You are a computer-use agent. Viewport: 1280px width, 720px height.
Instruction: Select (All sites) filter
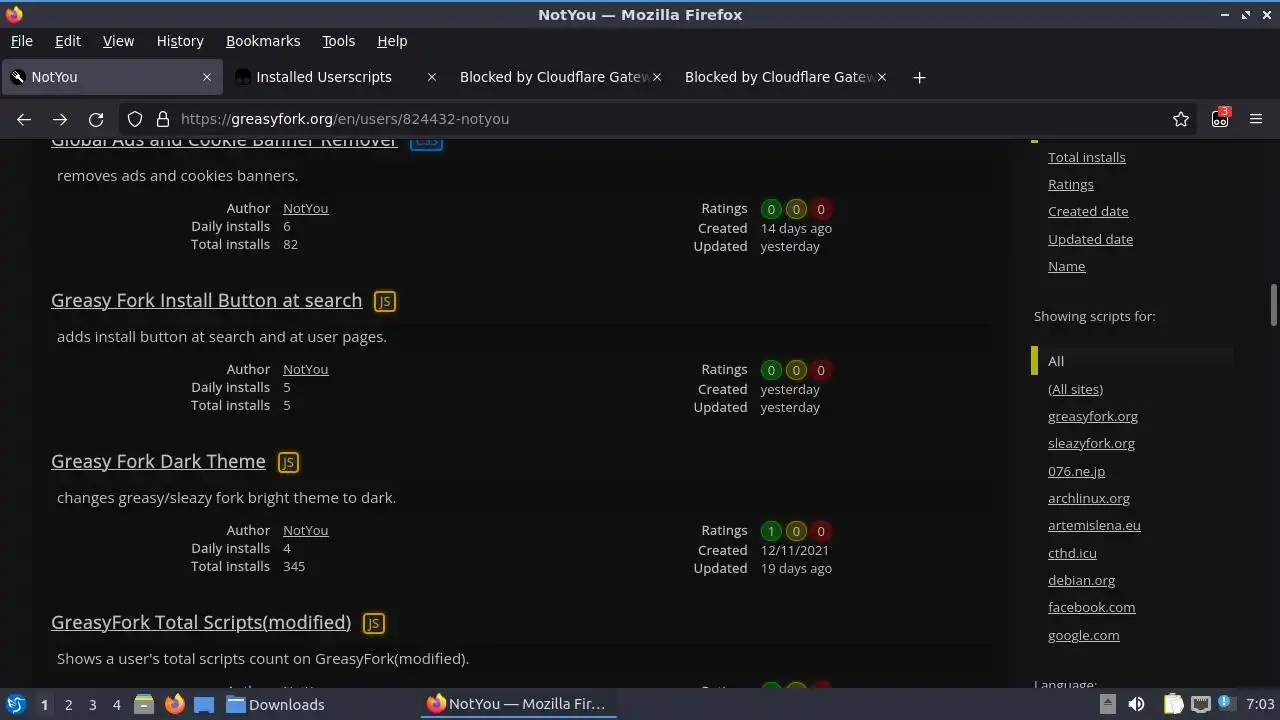(x=1075, y=389)
